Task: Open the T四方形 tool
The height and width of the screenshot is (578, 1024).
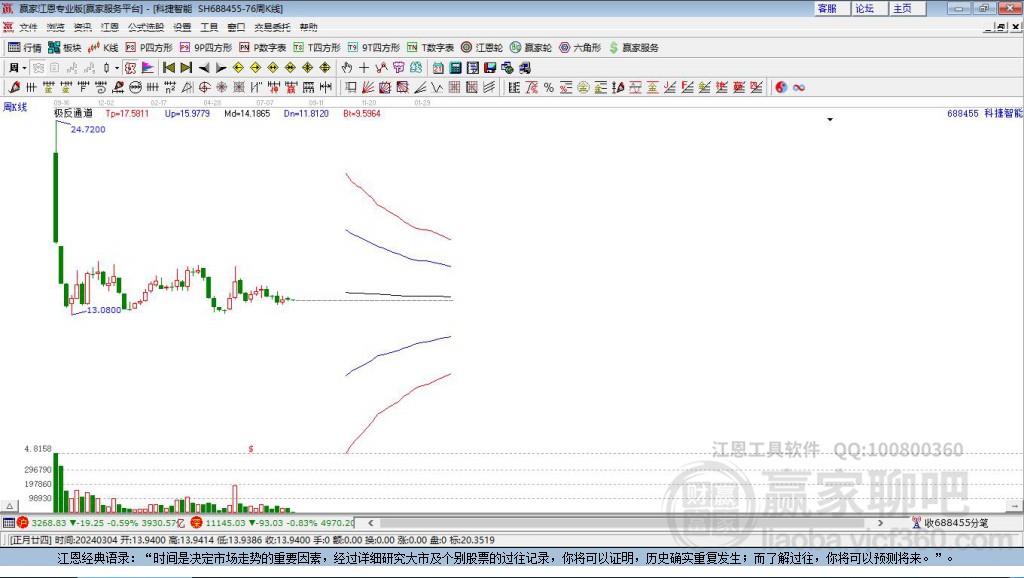Action: (317, 48)
